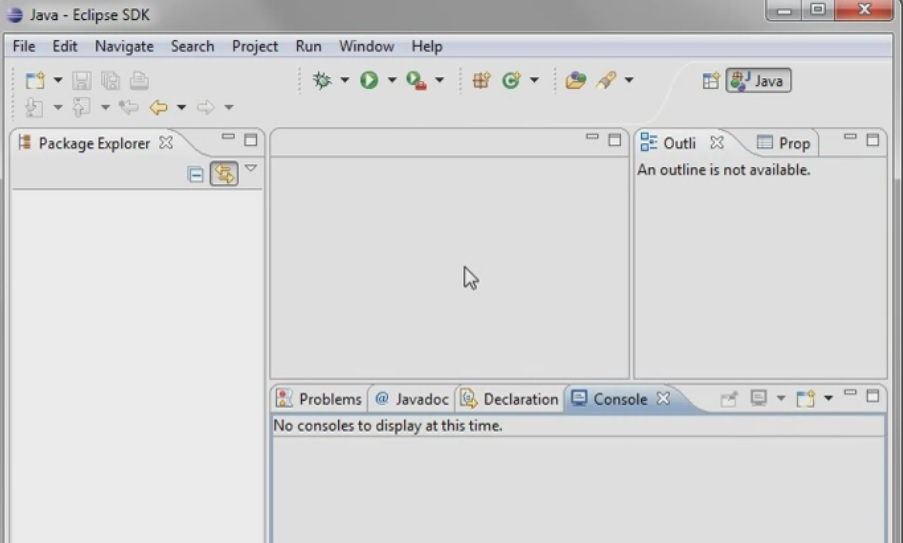Click the External Tools run icon
The width and height of the screenshot is (903, 543).
[x=416, y=80]
